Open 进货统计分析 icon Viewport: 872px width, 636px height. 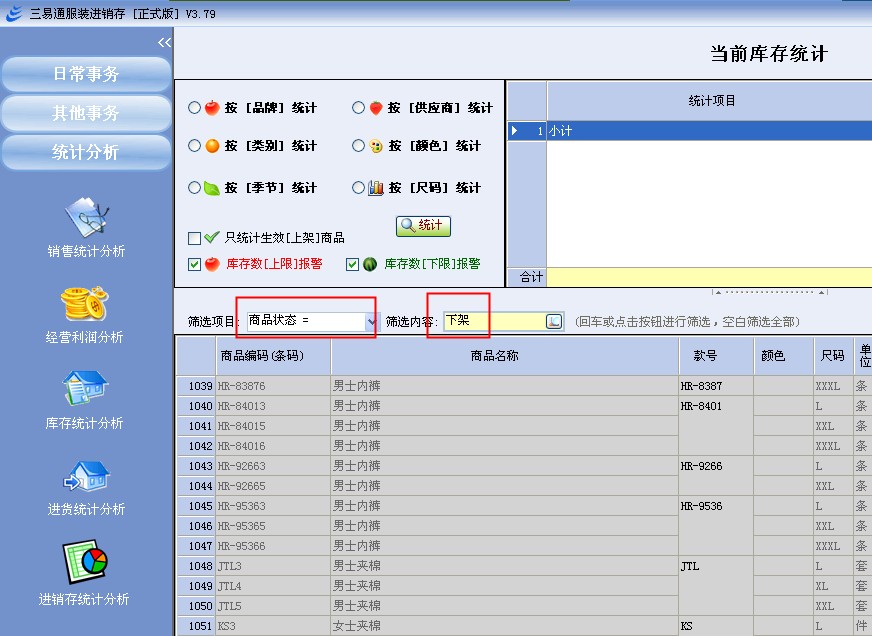(x=86, y=475)
